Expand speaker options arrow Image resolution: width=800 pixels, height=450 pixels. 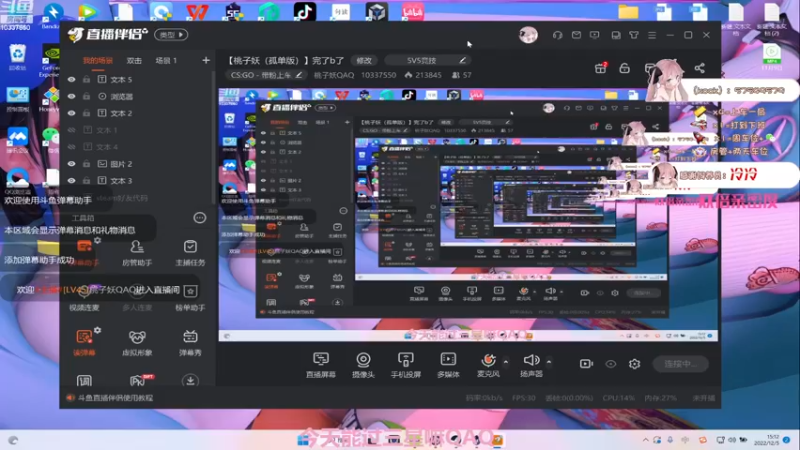point(549,362)
